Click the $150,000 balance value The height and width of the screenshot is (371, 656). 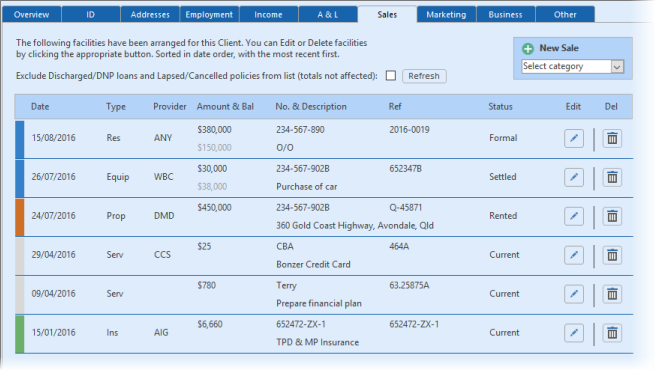coord(214,148)
